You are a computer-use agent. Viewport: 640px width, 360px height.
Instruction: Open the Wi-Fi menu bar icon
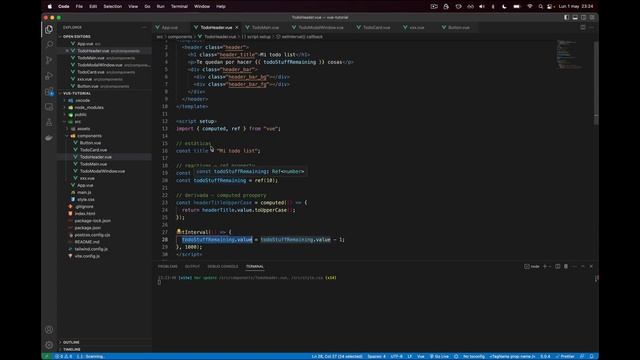[529, 7]
